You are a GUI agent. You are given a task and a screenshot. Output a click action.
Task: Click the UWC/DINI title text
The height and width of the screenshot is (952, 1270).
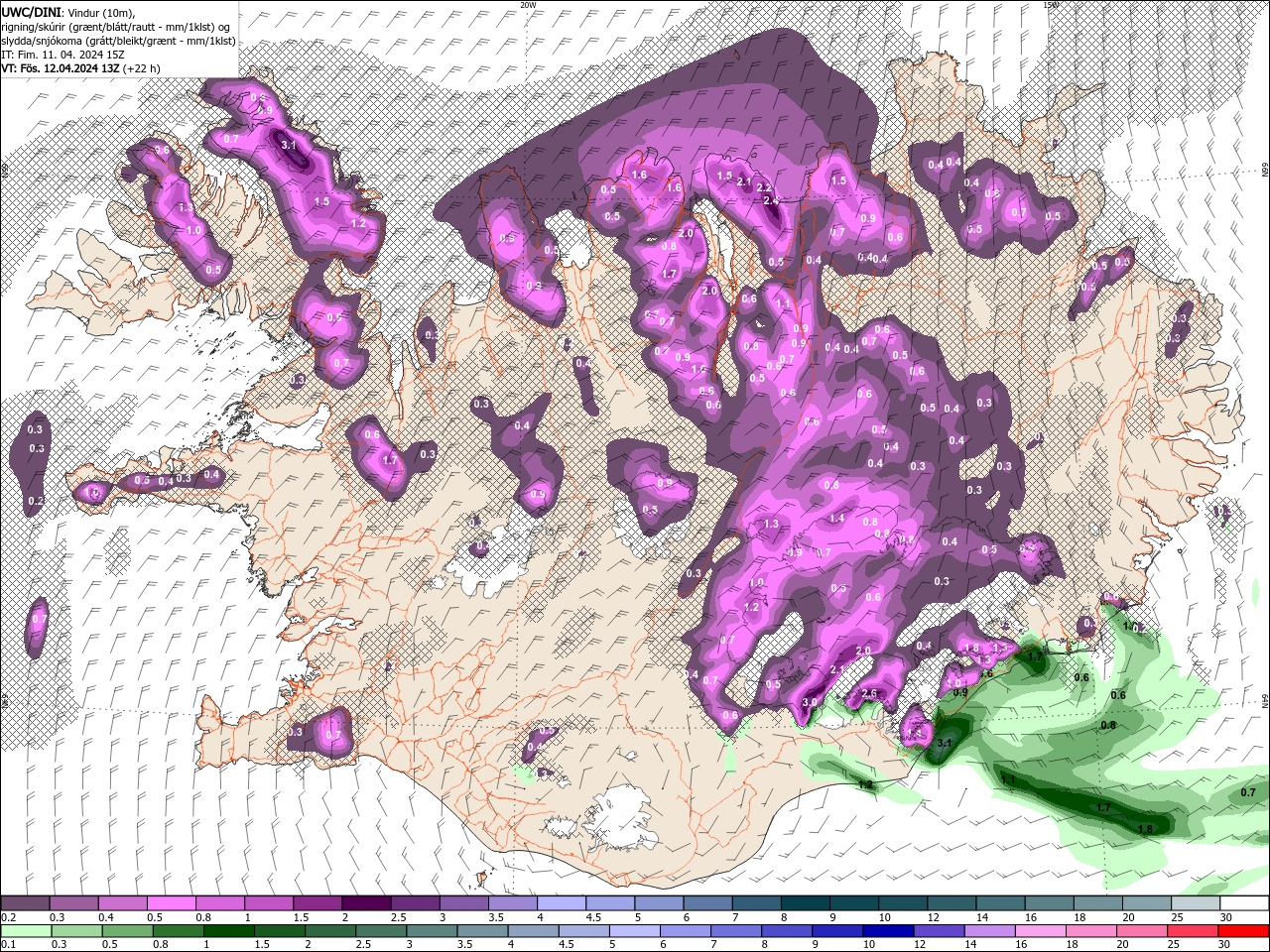33,12
